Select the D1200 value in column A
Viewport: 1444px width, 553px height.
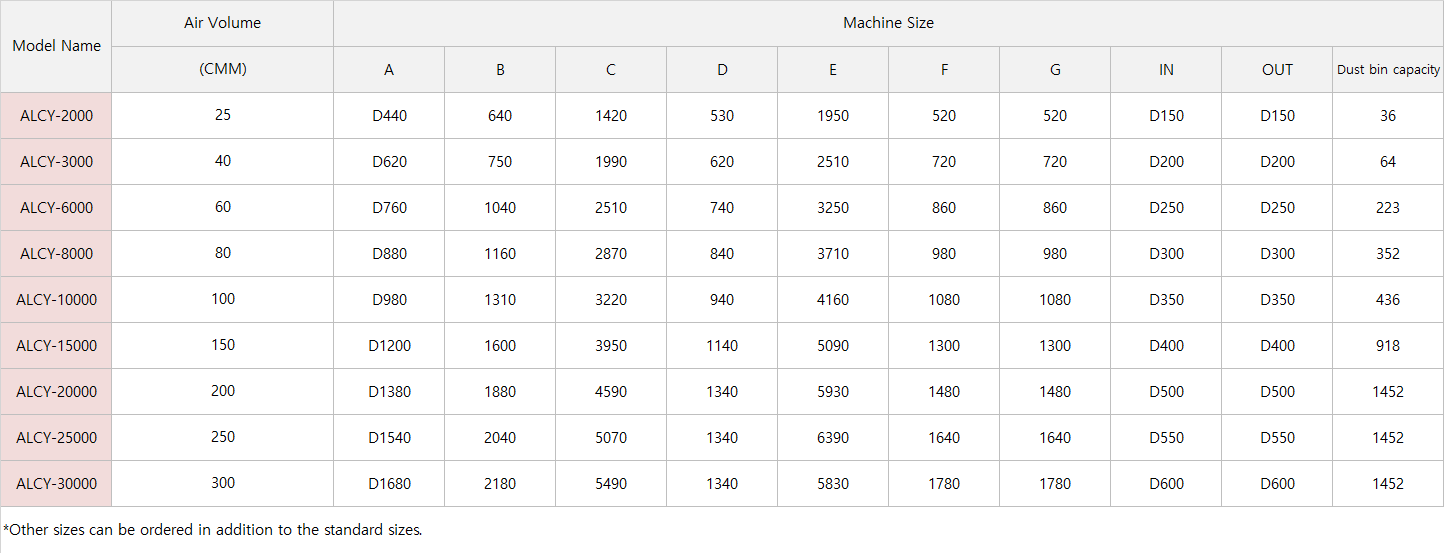coord(389,346)
